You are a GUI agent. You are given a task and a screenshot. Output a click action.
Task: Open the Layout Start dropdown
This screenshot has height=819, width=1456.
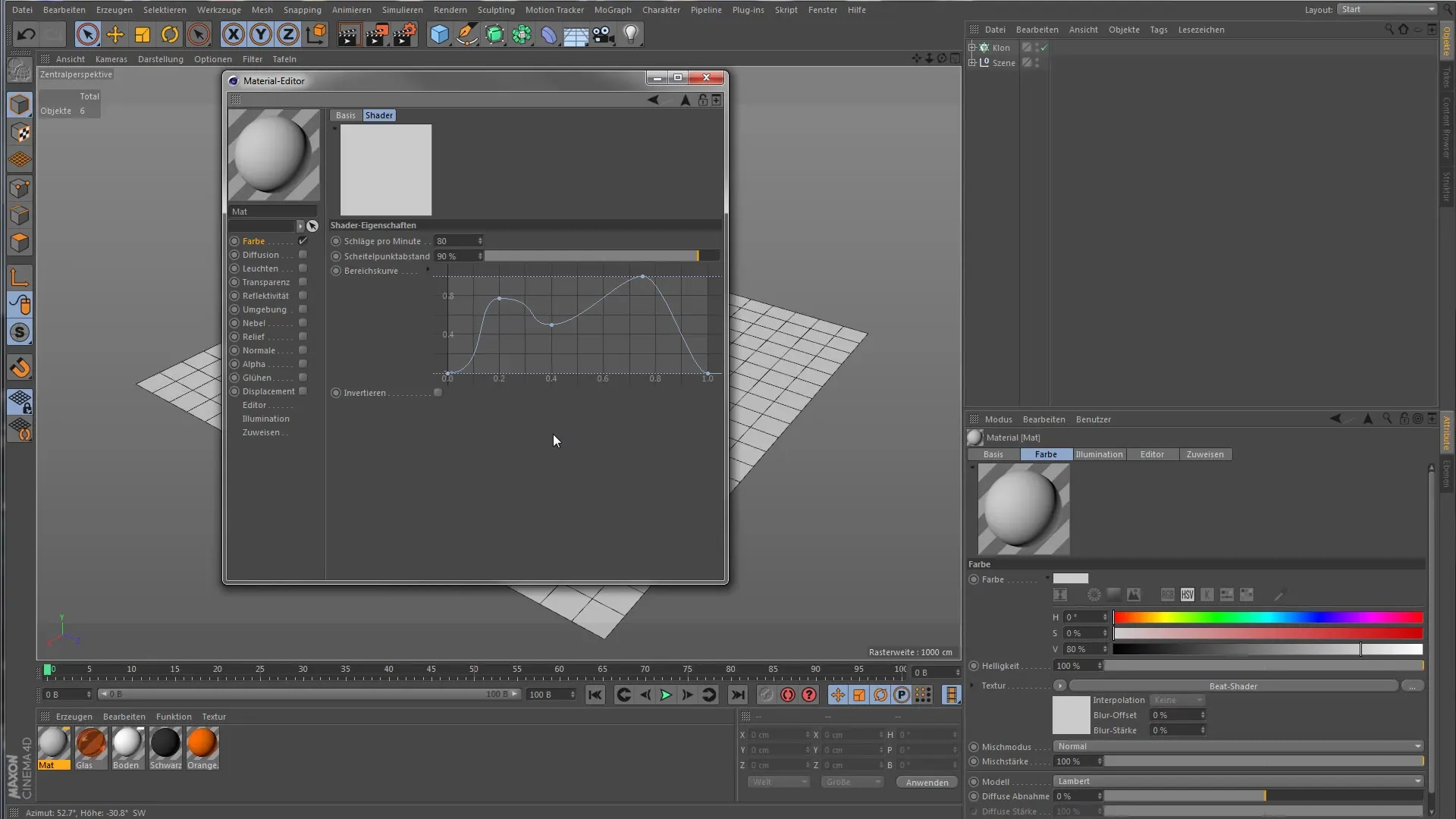[1387, 9]
